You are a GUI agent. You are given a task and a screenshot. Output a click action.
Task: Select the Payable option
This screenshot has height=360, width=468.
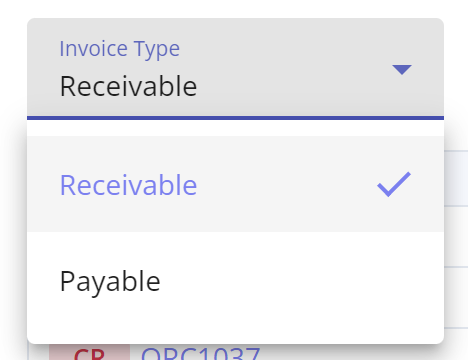tap(235, 281)
